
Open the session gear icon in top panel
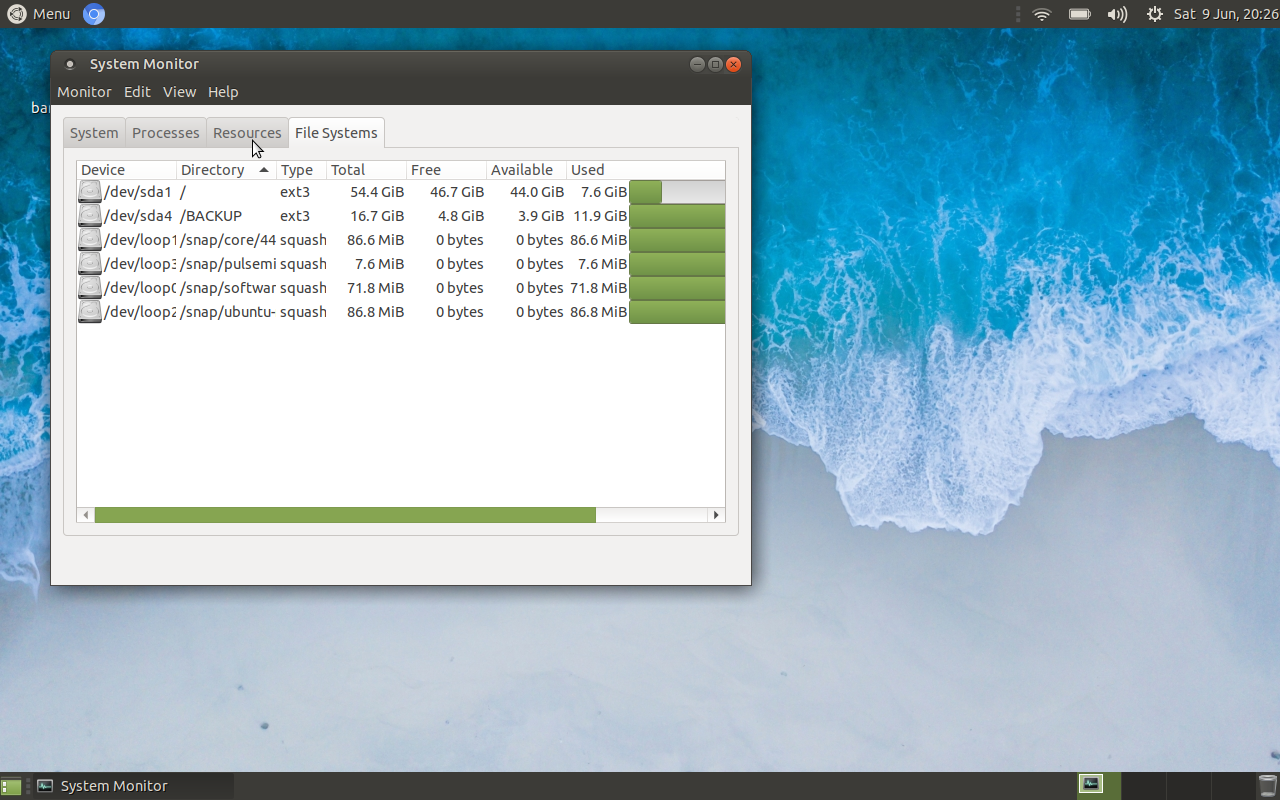(1154, 14)
